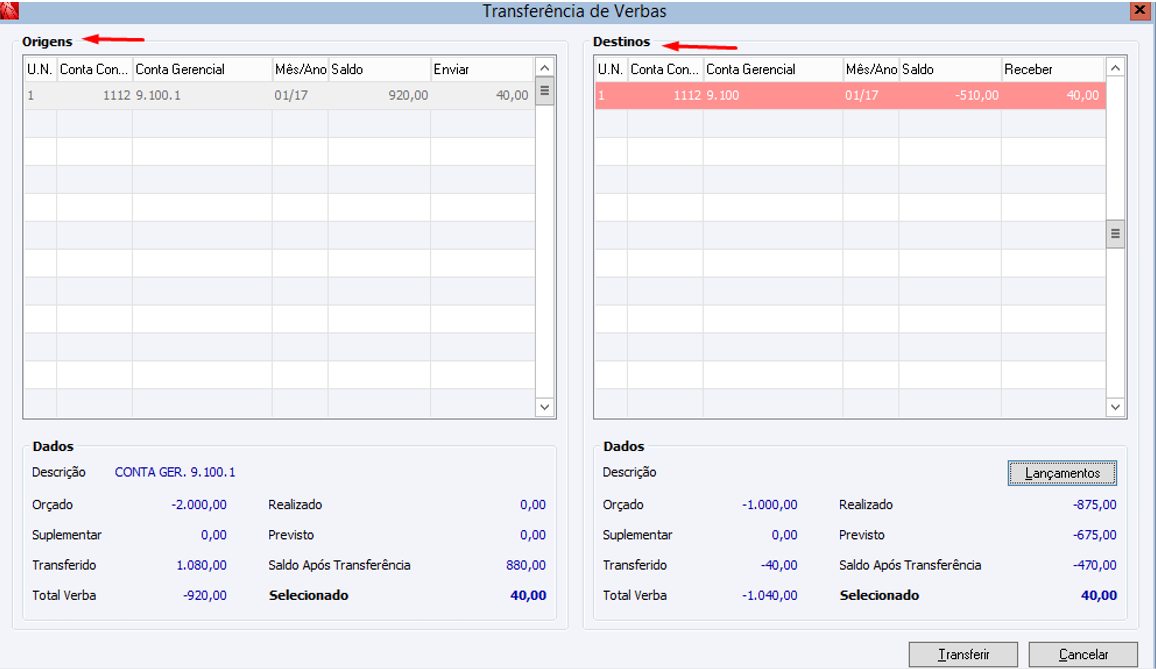Click Destinos Saldo column header
Image resolution: width=1156 pixels, height=669 pixels.
click(950, 69)
